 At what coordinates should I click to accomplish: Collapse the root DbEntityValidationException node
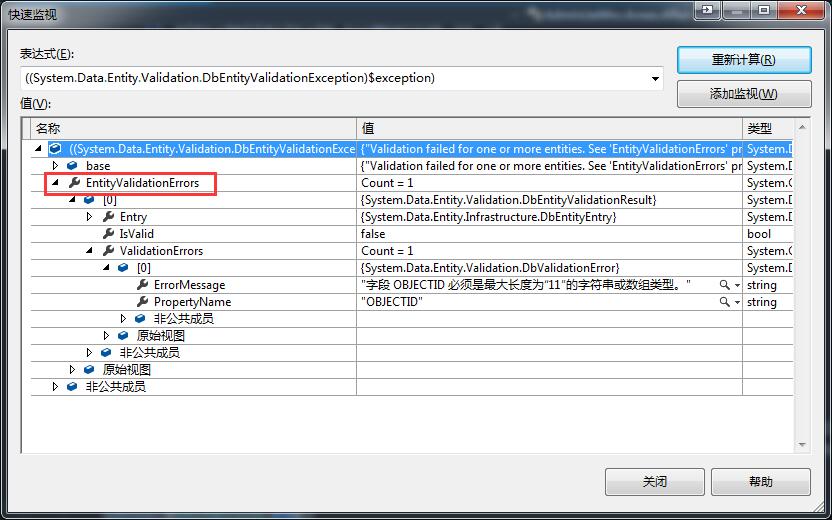[38, 149]
